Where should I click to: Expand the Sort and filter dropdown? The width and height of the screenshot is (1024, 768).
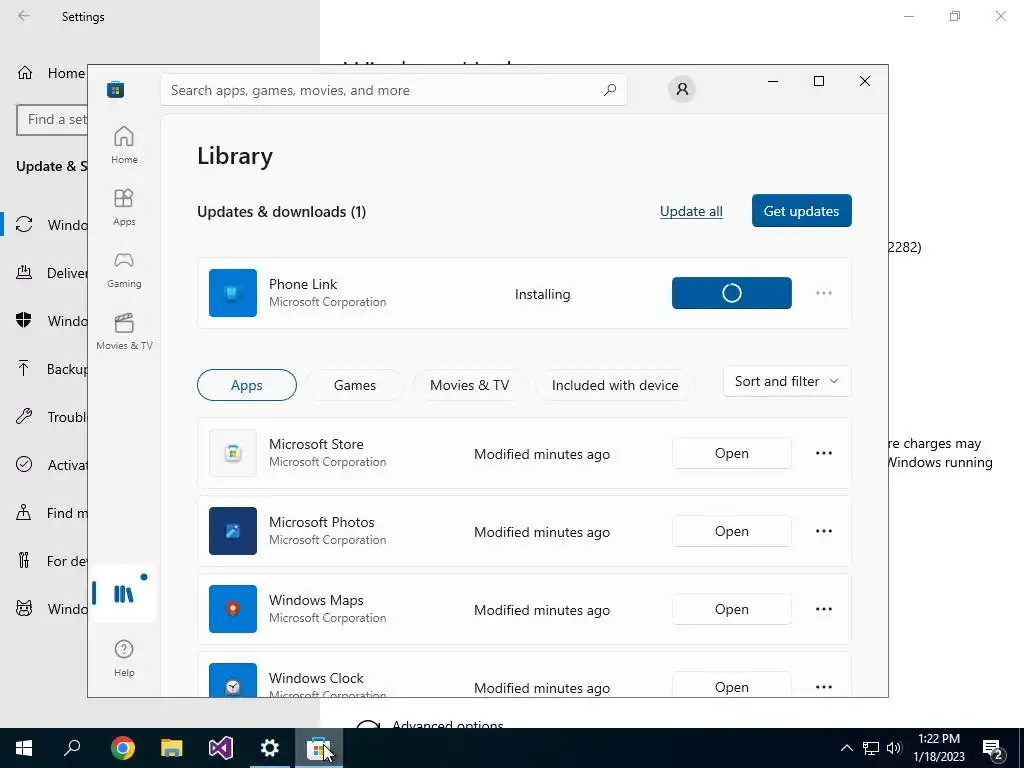click(787, 381)
